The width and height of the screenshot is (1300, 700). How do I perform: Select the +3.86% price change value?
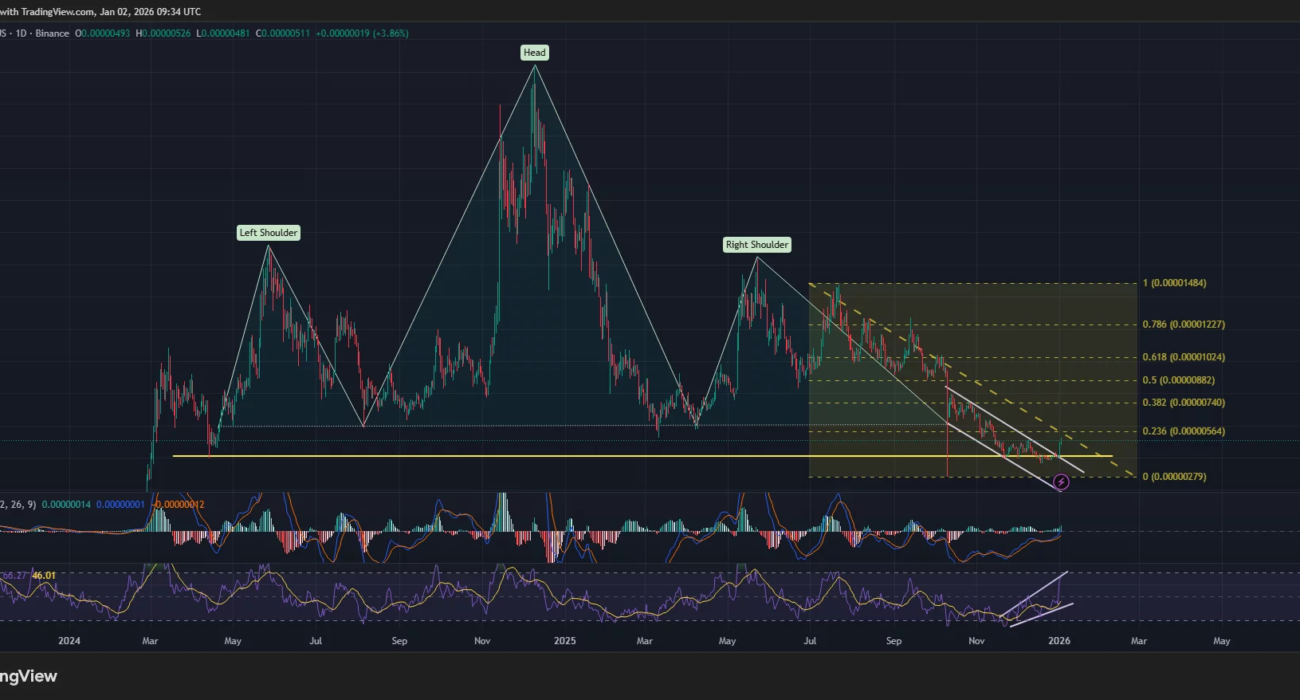coord(389,33)
